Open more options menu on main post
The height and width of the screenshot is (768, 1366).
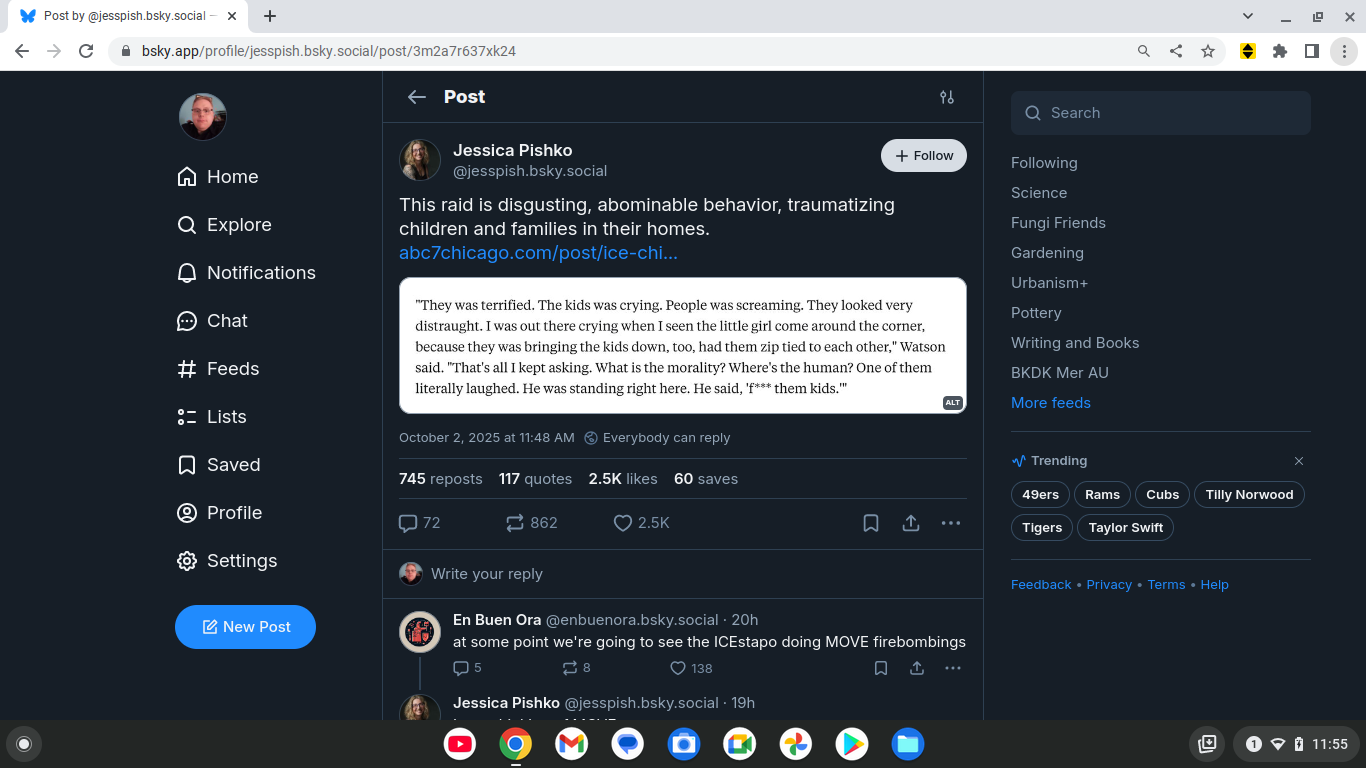(x=951, y=523)
